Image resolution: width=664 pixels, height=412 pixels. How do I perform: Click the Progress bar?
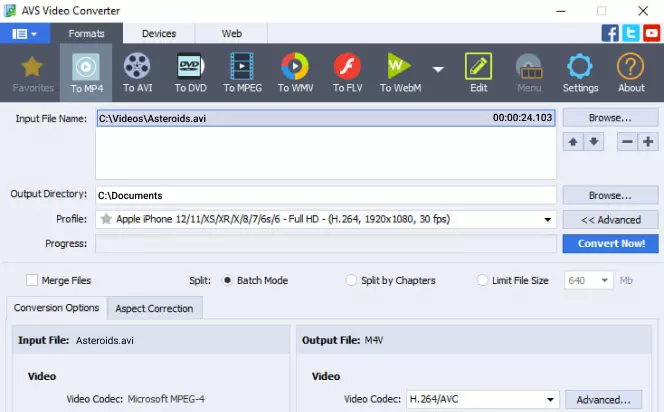click(x=326, y=244)
